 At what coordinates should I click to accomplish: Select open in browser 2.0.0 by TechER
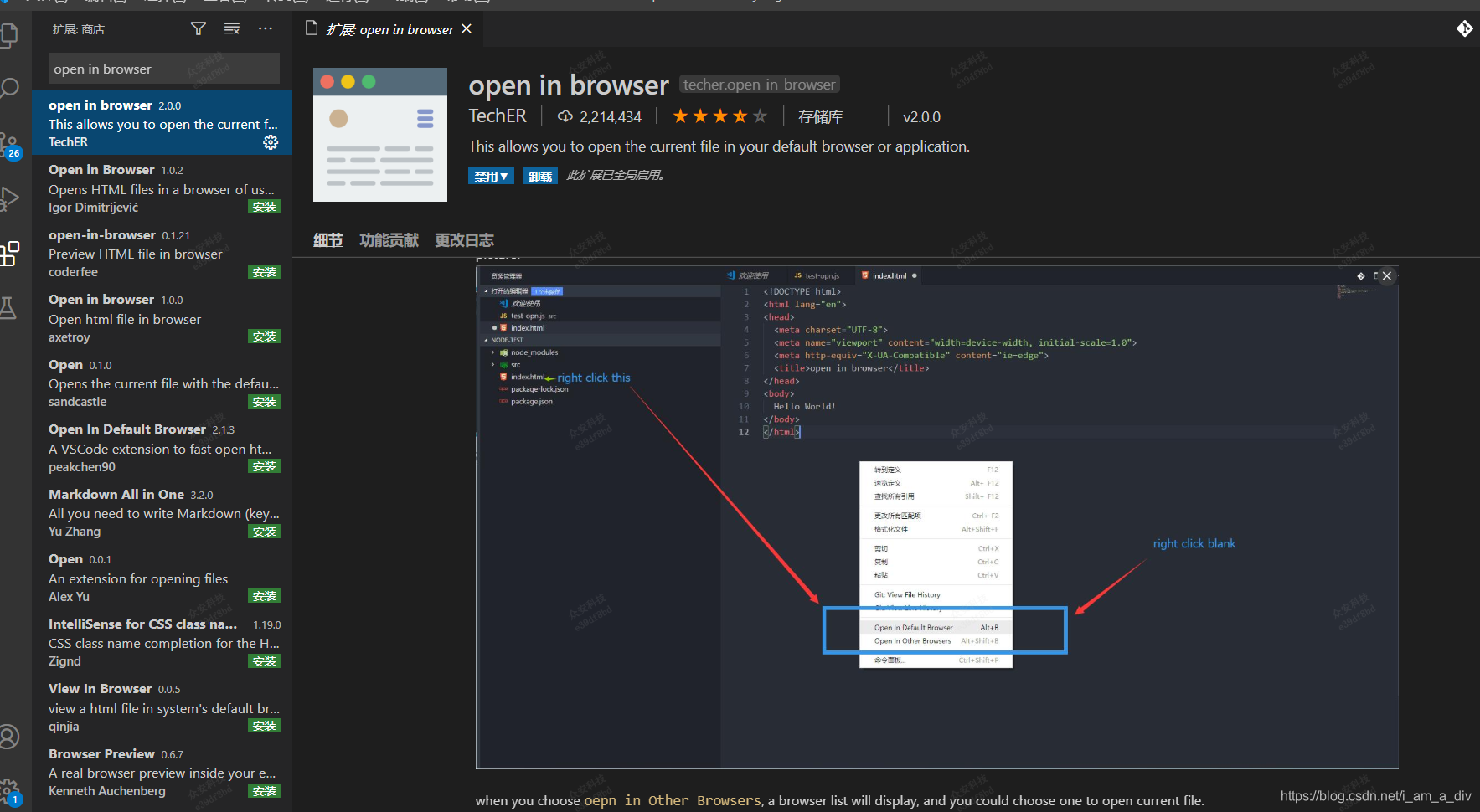point(162,123)
